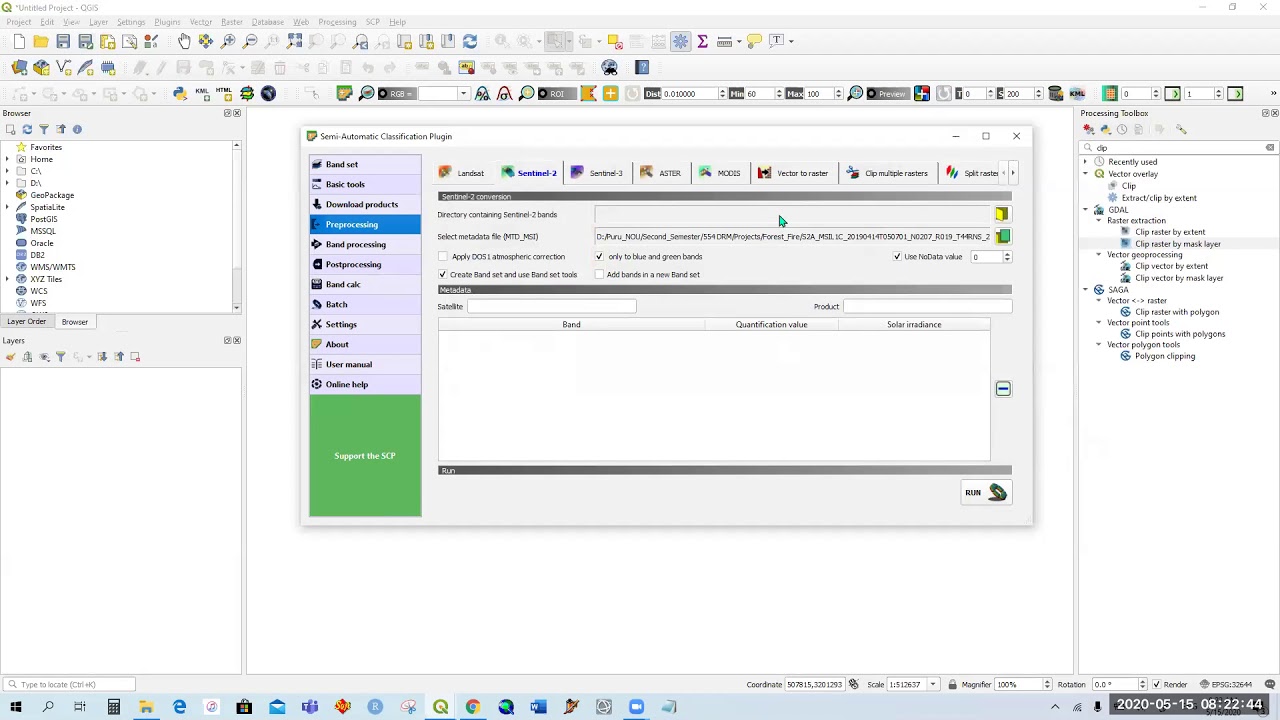The width and height of the screenshot is (1280, 720).
Task: Expand the XYZ Tiles node
Action: pos(8,279)
